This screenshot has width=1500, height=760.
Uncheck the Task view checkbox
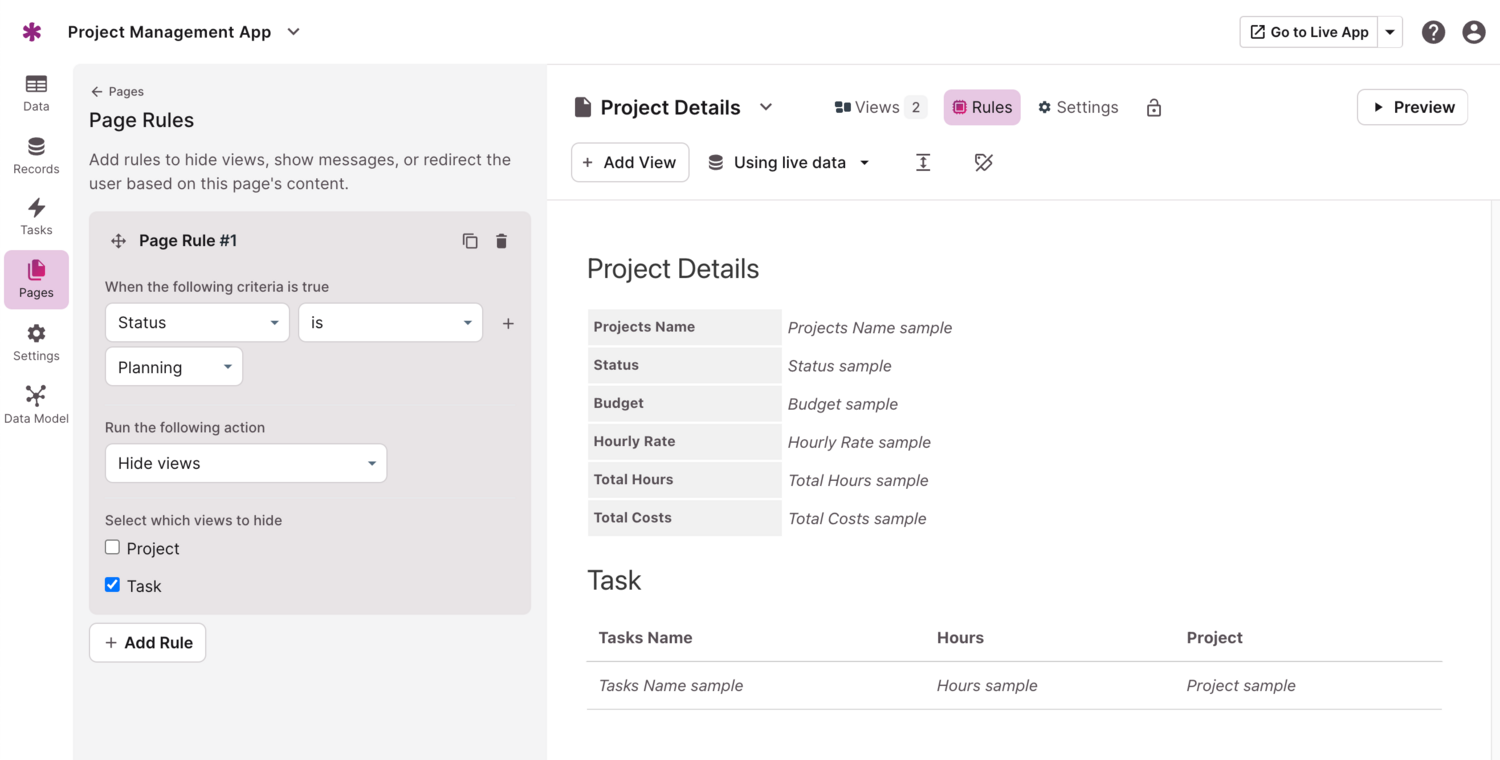tap(113, 585)
